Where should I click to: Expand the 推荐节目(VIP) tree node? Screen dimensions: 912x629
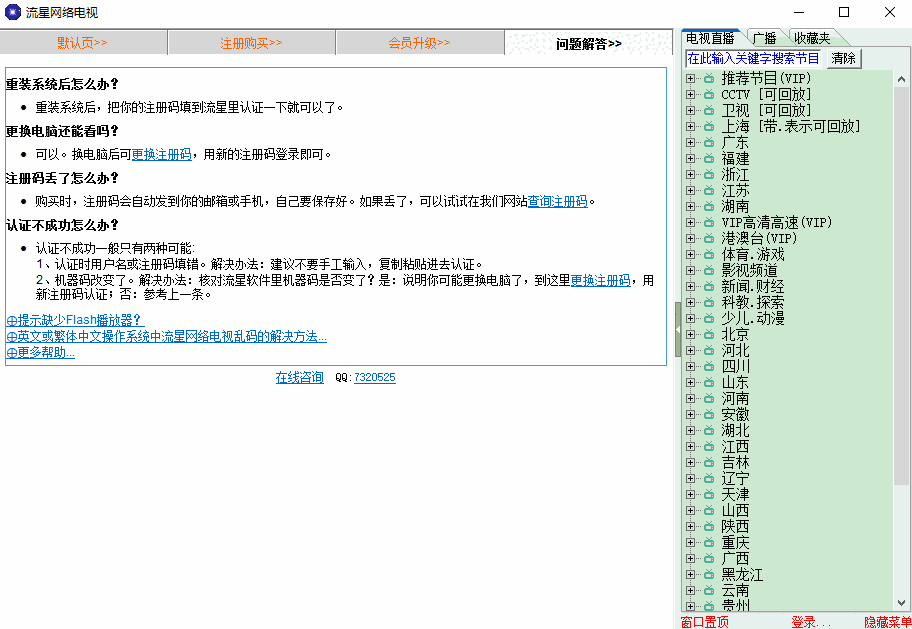pyautogui.click(x=690, y=79)
